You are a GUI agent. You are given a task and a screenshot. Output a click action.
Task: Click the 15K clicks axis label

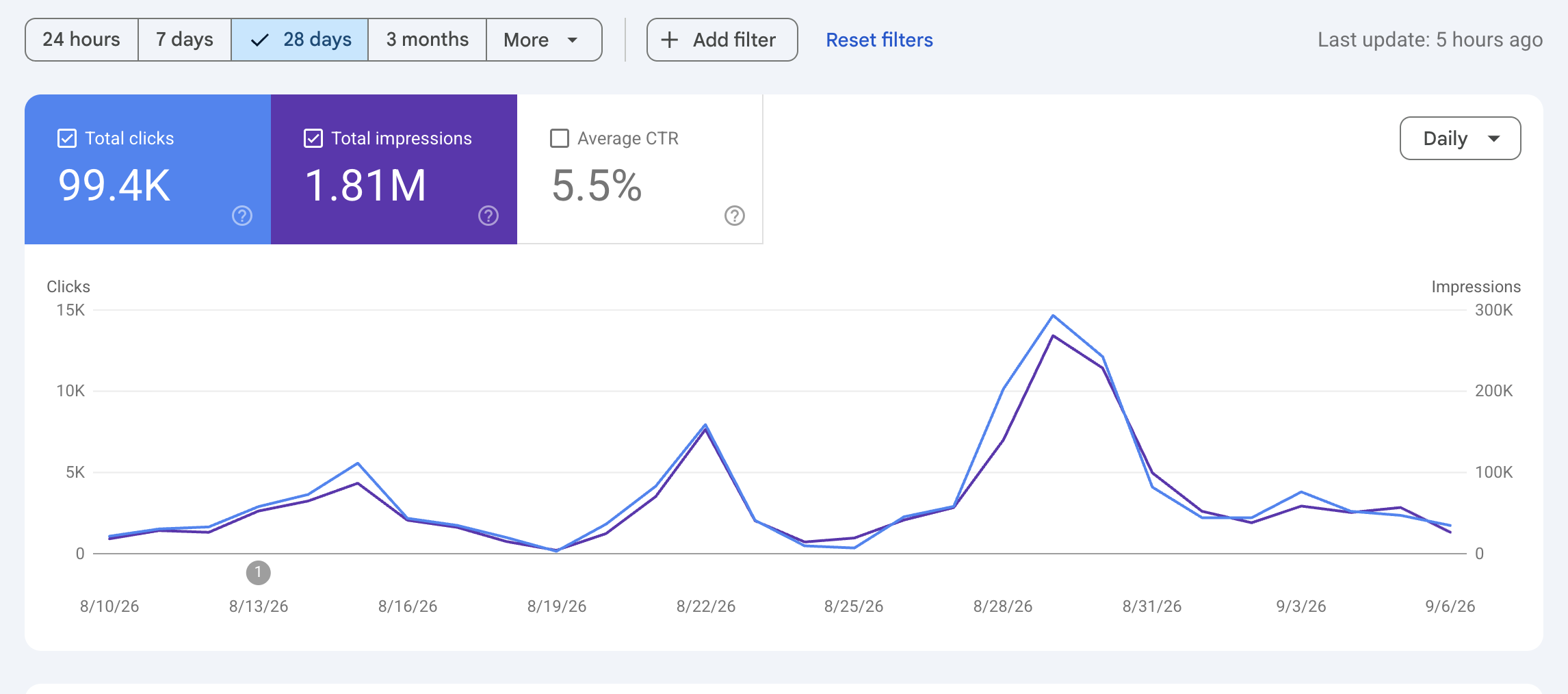click(70, 310)
